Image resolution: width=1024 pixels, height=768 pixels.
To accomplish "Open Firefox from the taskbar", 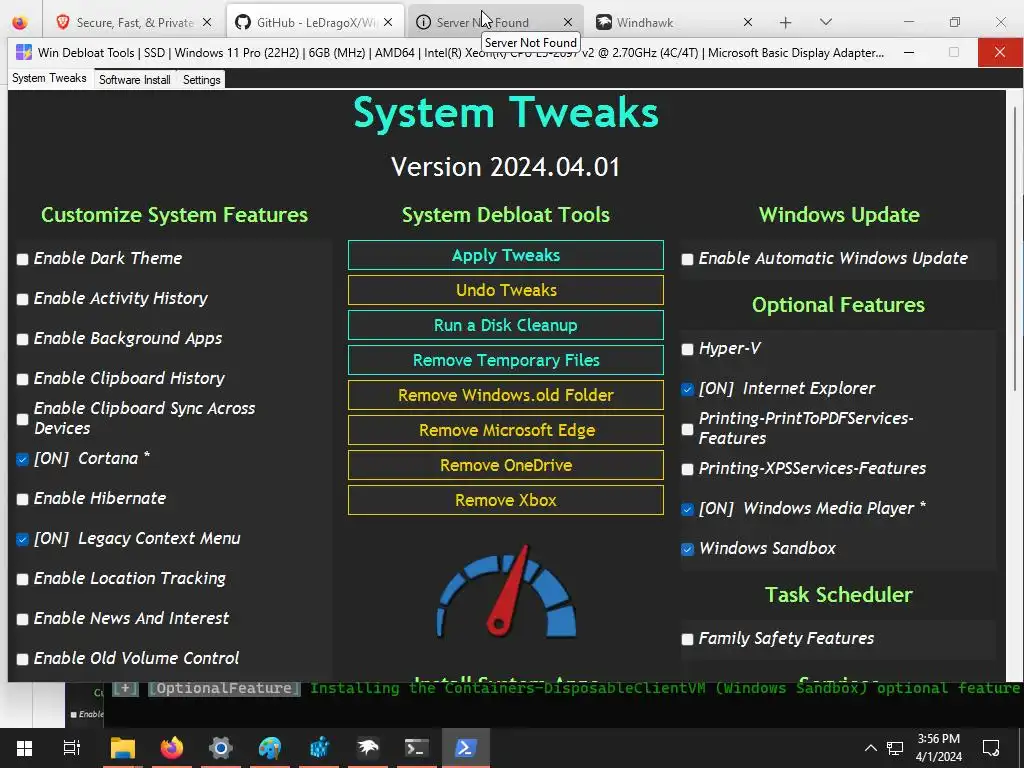I will point(172,748).
